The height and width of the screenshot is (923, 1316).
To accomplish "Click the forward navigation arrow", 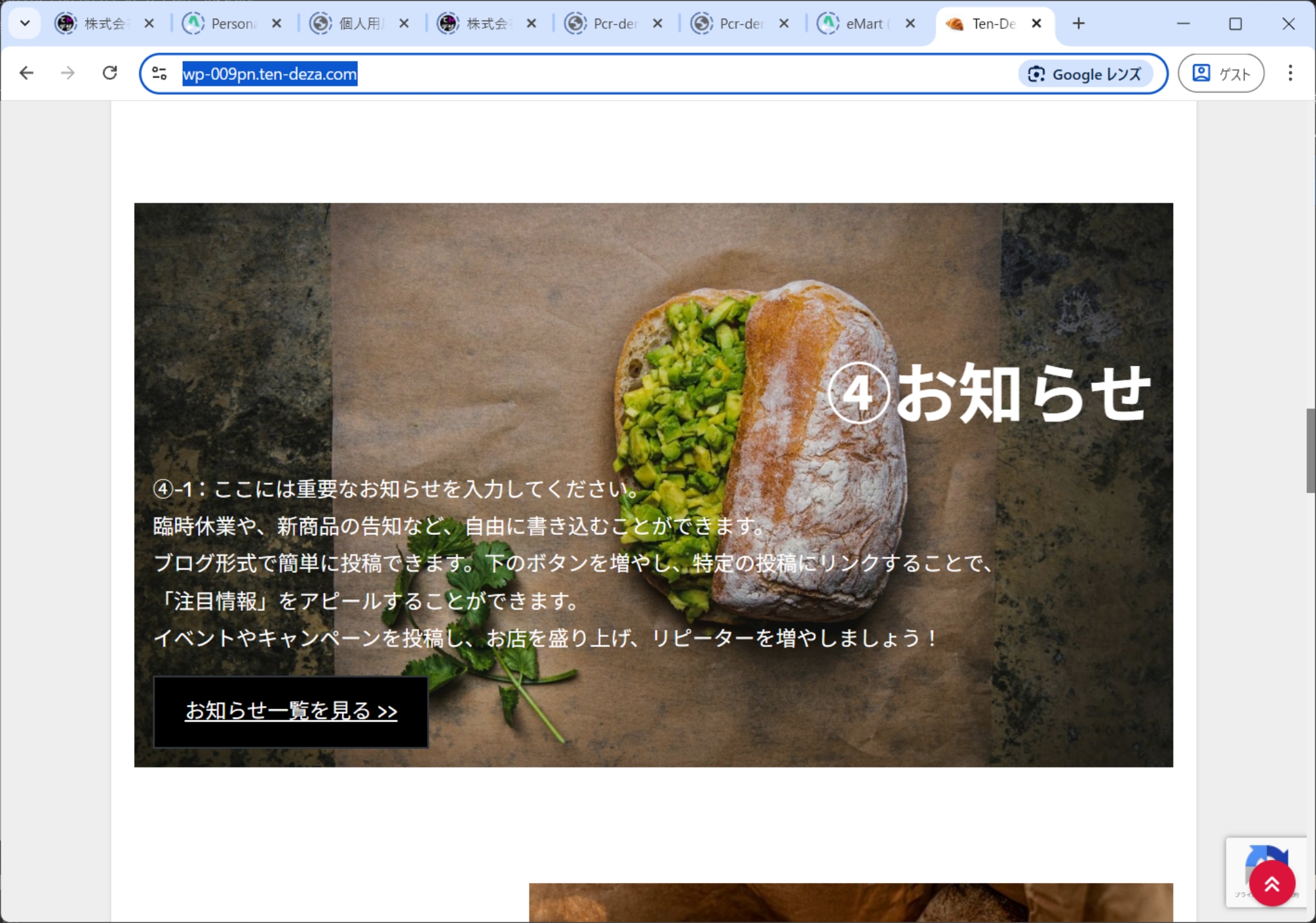I will coord(68,73).
